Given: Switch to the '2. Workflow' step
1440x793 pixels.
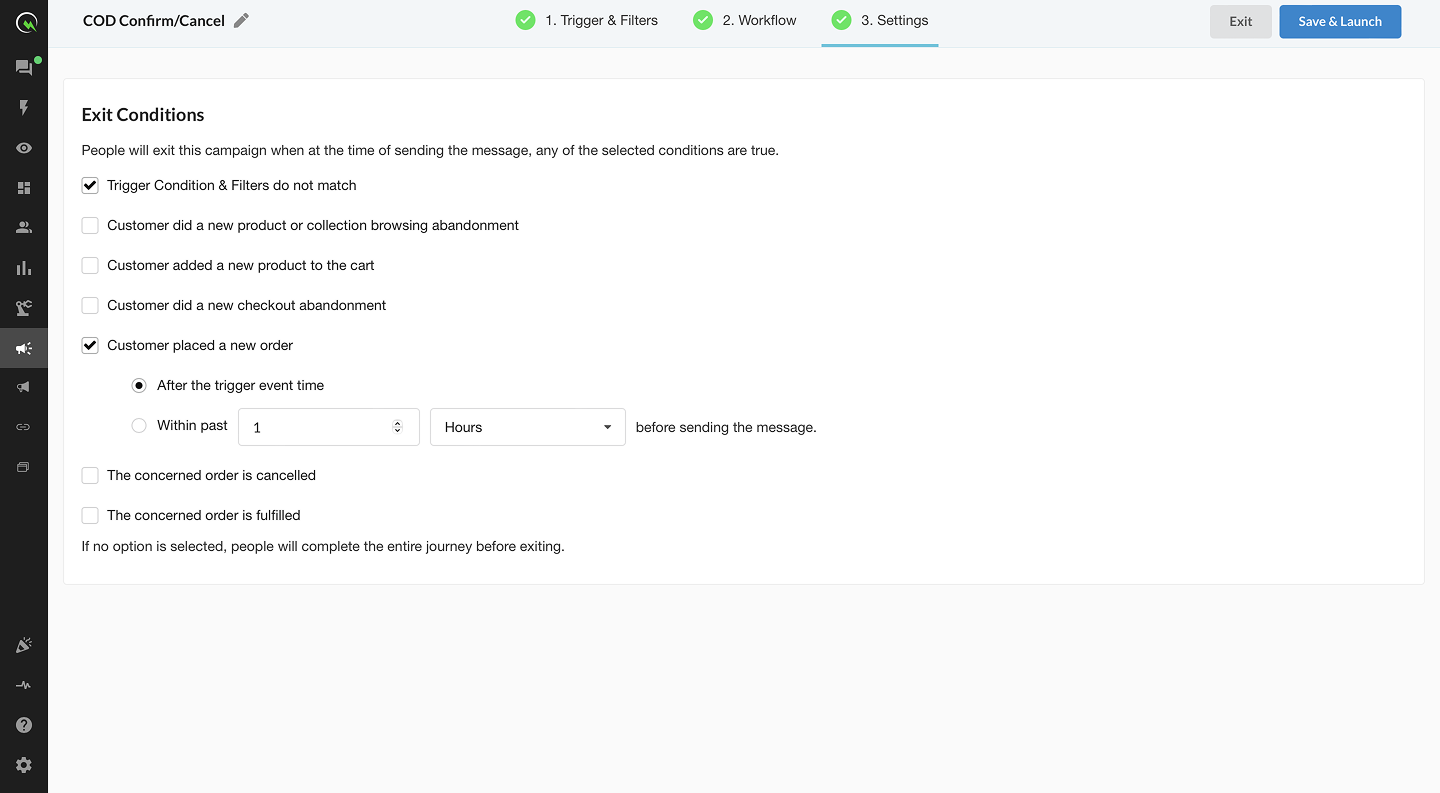Looking at the screenshot, I should [x=745, y=21].
